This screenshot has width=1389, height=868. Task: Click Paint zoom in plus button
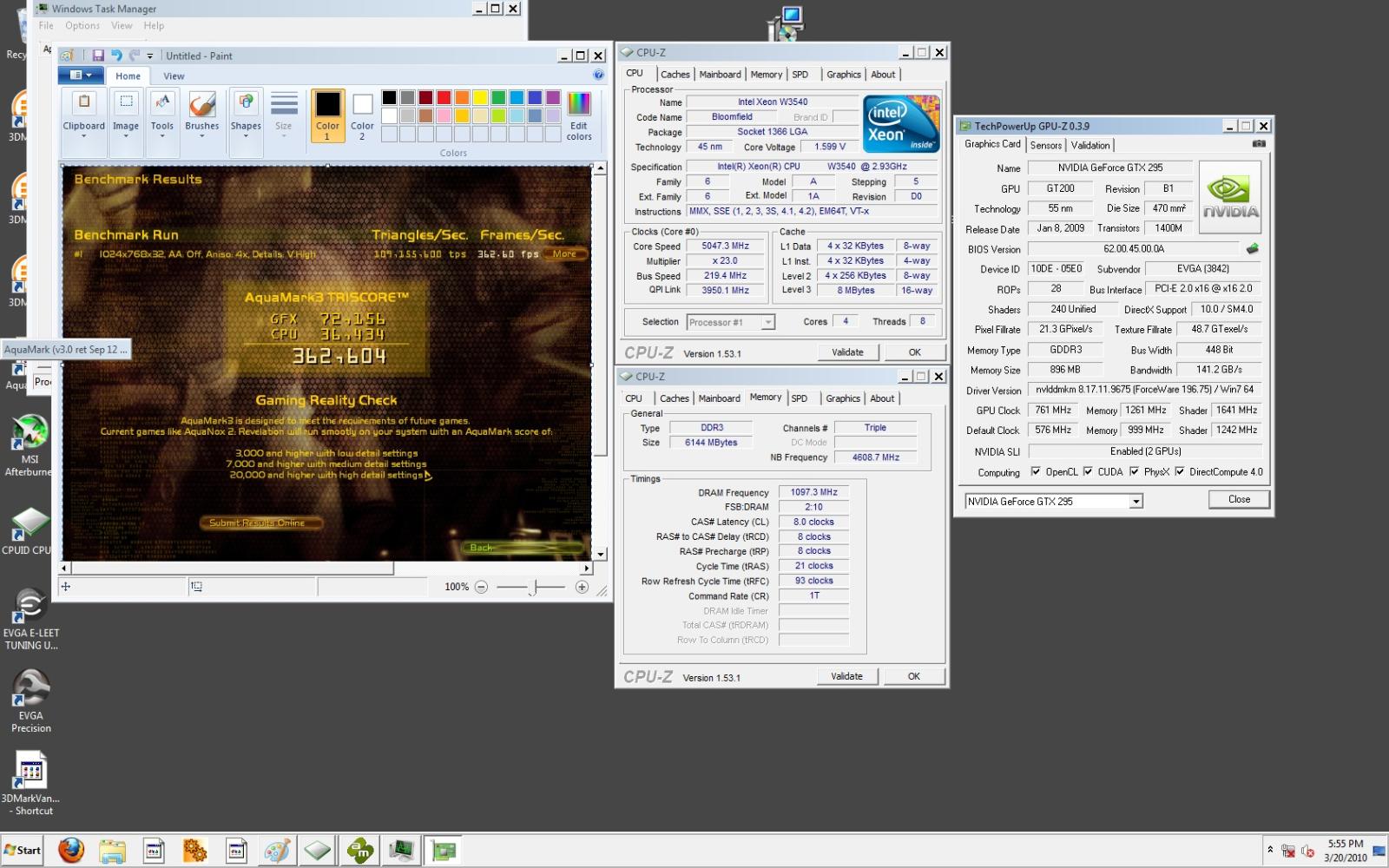(x=582, y=588)
